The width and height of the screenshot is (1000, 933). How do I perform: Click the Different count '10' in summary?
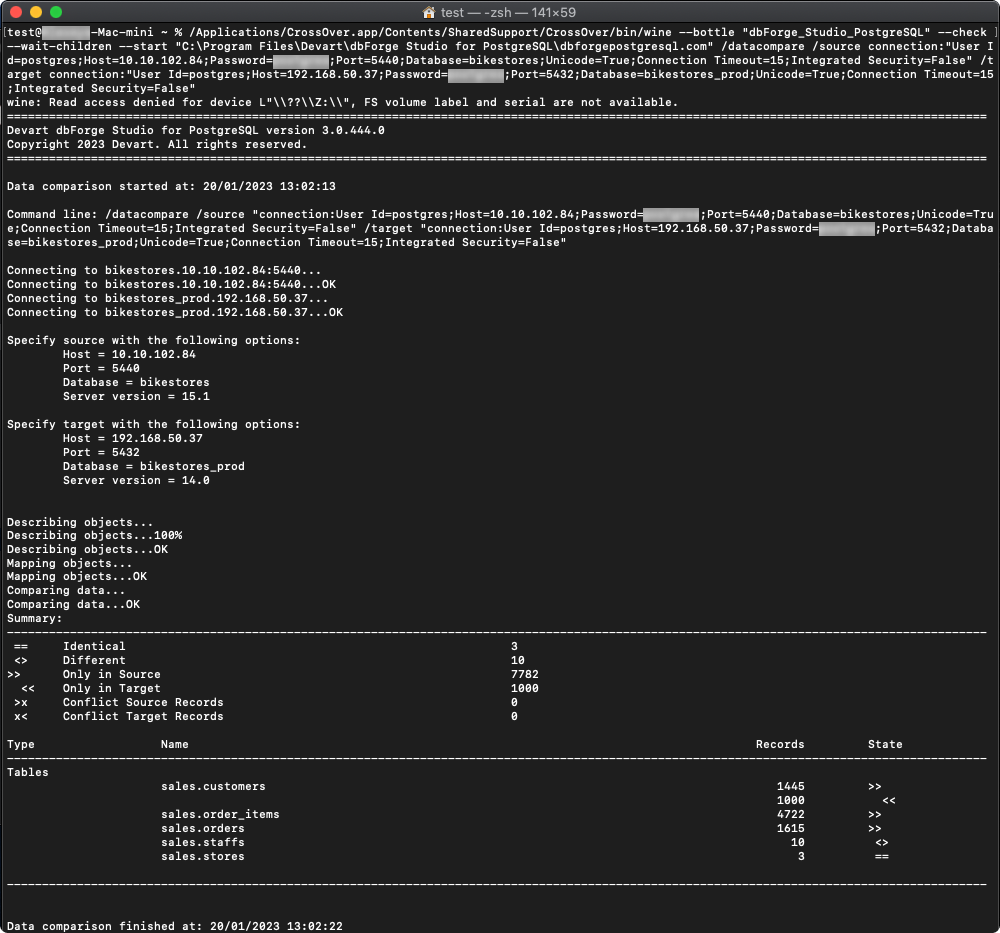518,661
